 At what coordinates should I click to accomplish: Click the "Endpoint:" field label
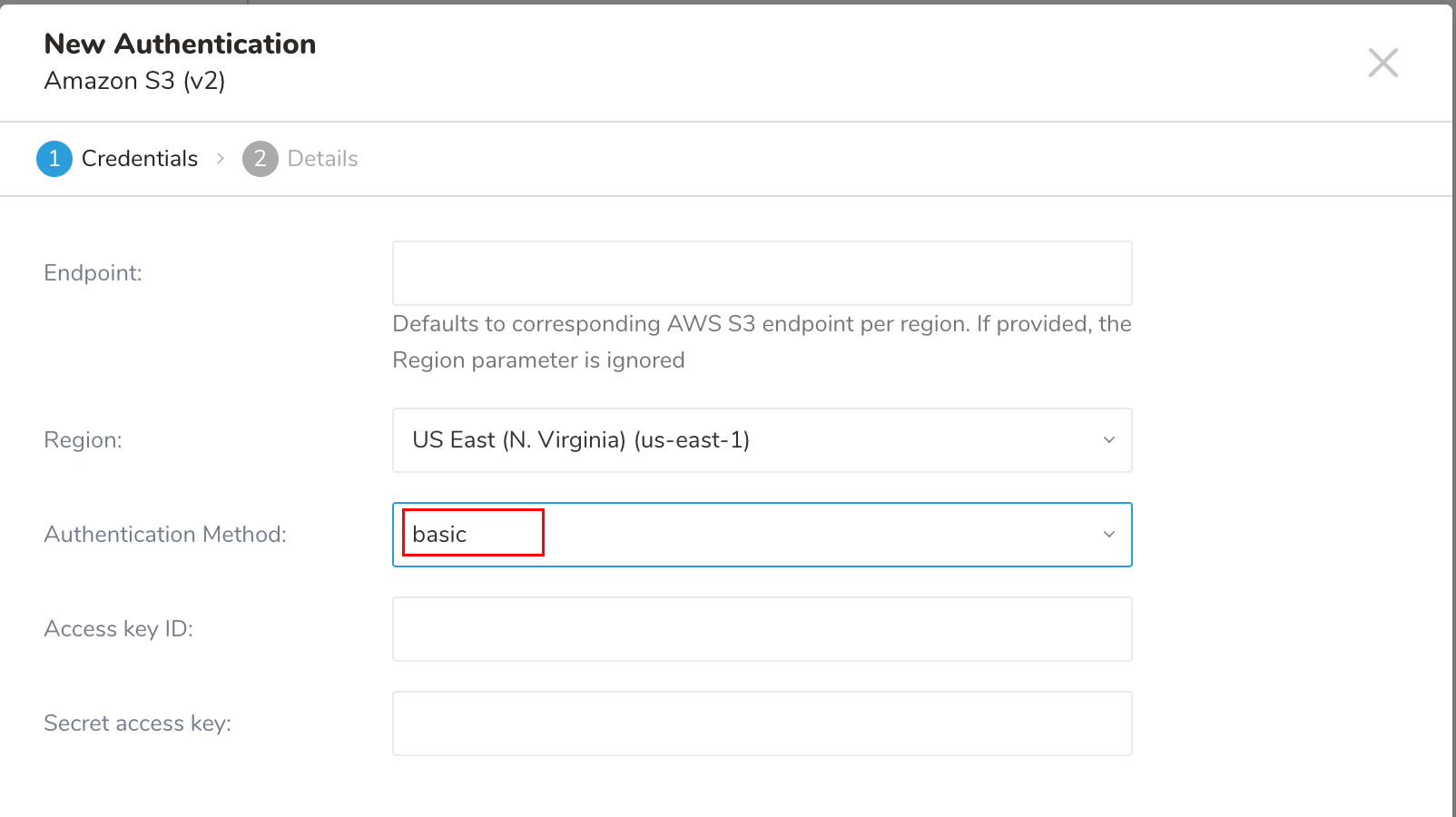[93, 273]
